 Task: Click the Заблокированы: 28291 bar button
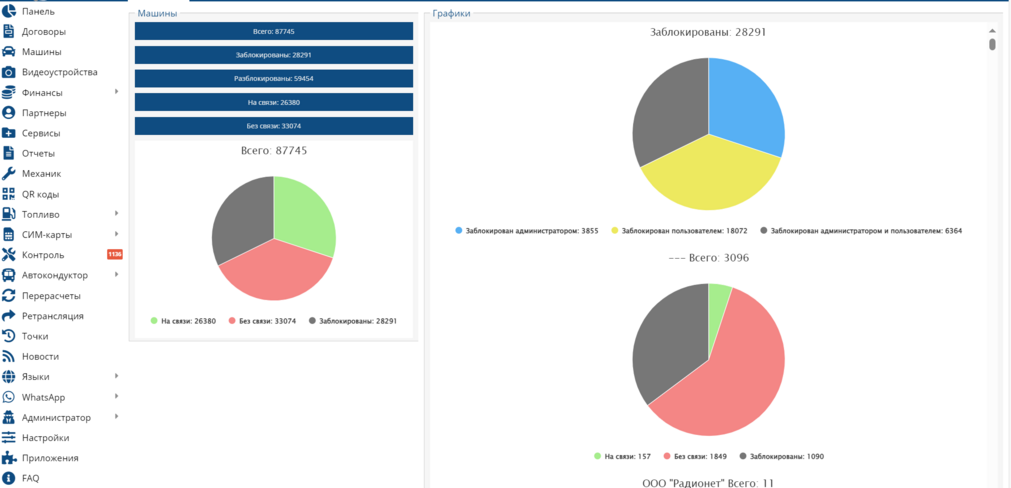click(x=274, y=55)
